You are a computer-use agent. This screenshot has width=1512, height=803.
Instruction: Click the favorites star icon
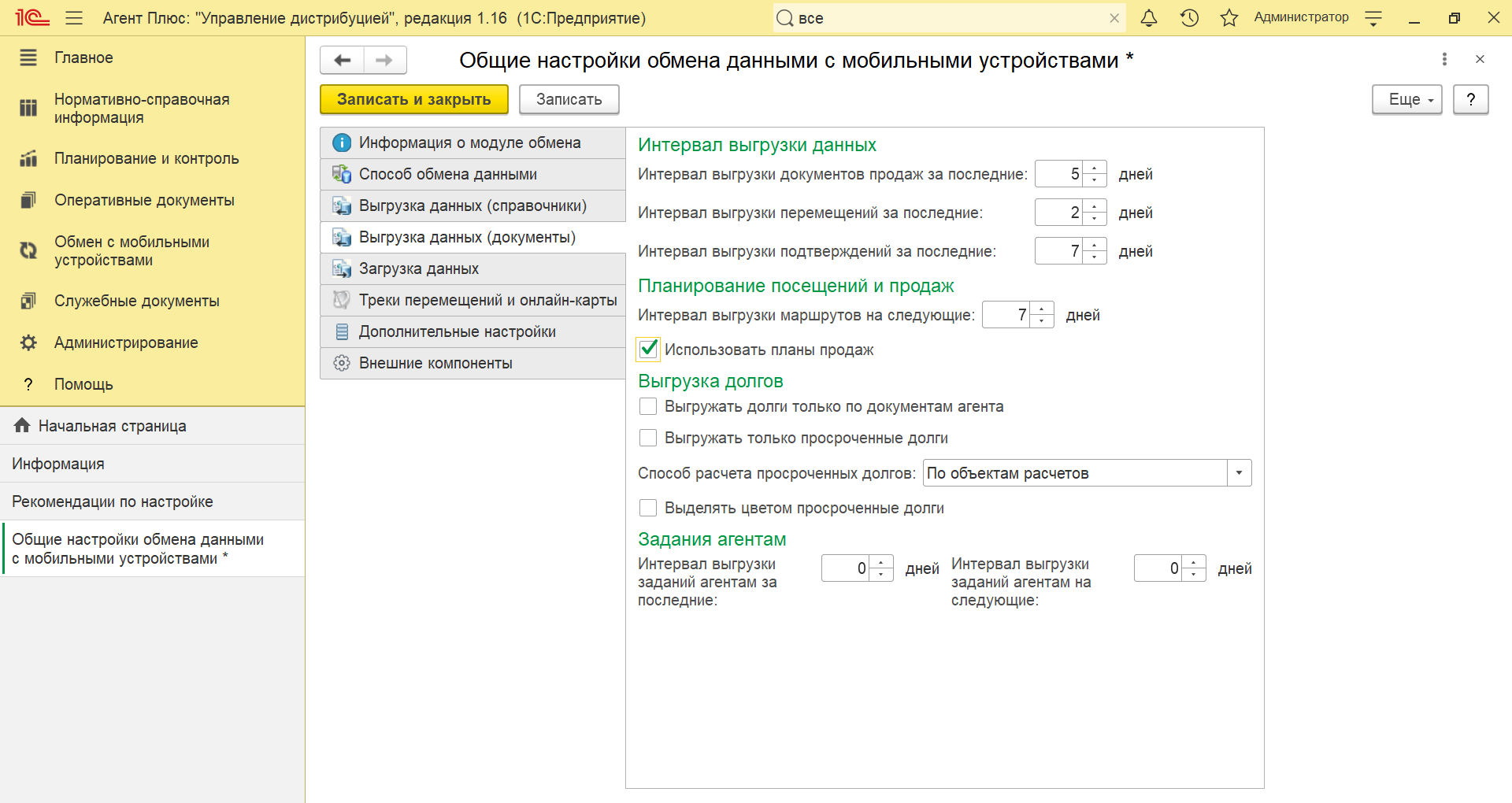click(1228, 18)
